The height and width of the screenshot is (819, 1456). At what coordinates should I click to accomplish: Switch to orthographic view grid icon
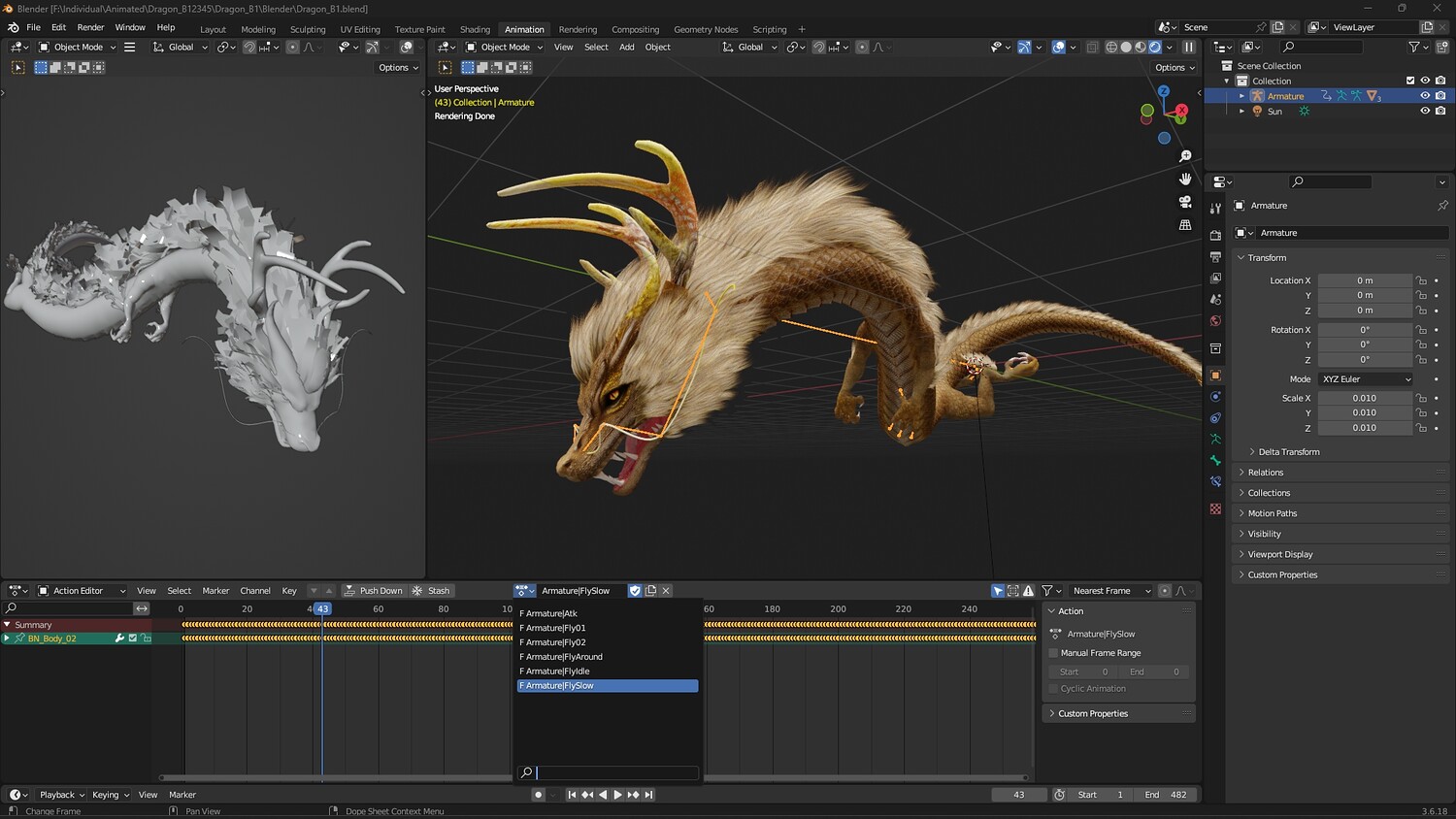coord(1185,225)
